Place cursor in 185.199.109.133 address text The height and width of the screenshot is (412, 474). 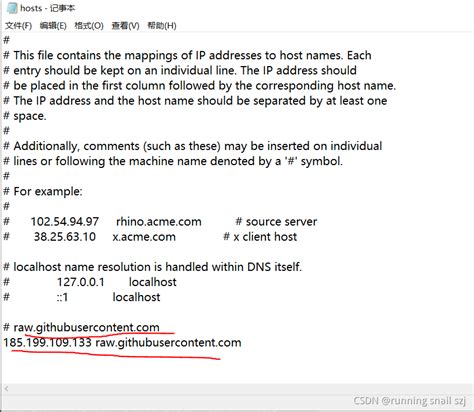[x=47, y=343]
